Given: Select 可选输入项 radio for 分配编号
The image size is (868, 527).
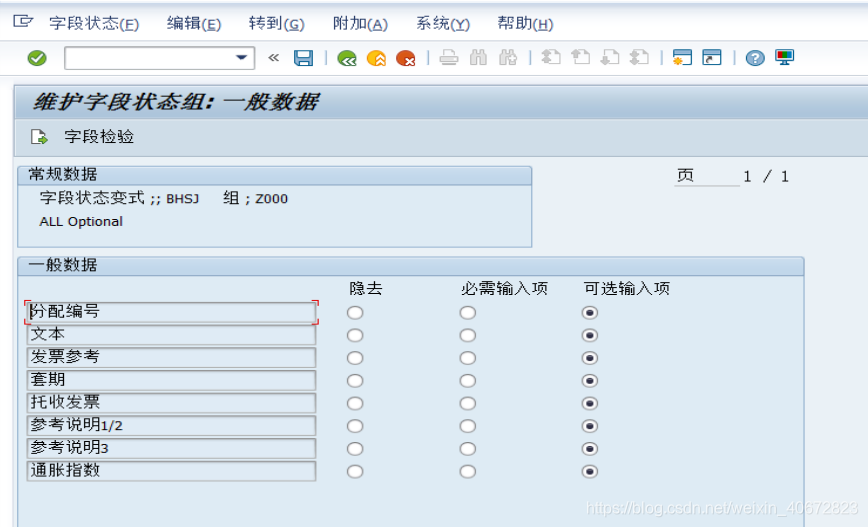Looking at the screenshot, I should [590, 313].
